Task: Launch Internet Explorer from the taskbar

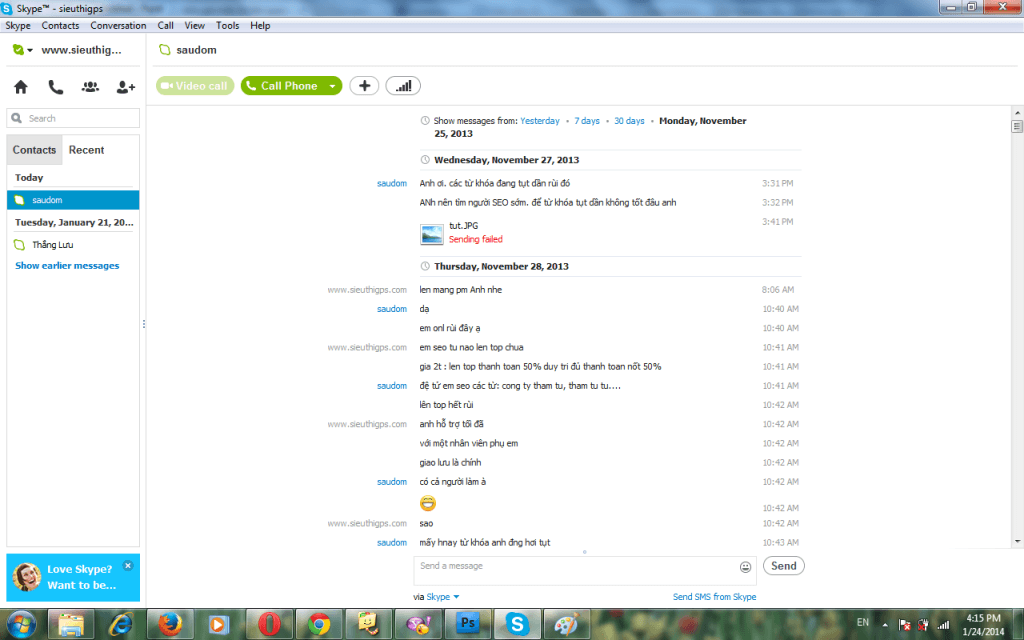Action: click(x=121, y=624)
